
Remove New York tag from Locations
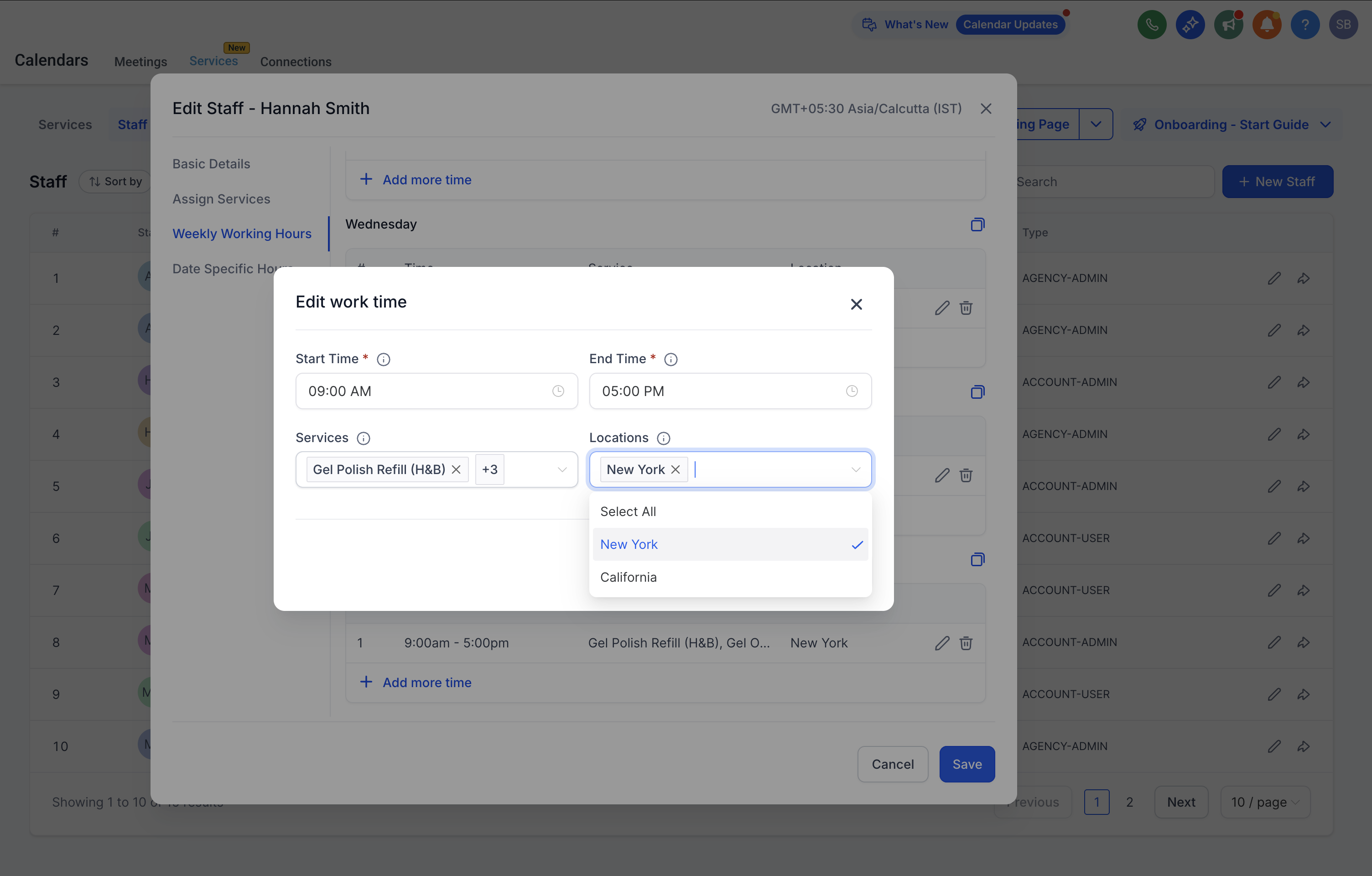tap(676, 469)
